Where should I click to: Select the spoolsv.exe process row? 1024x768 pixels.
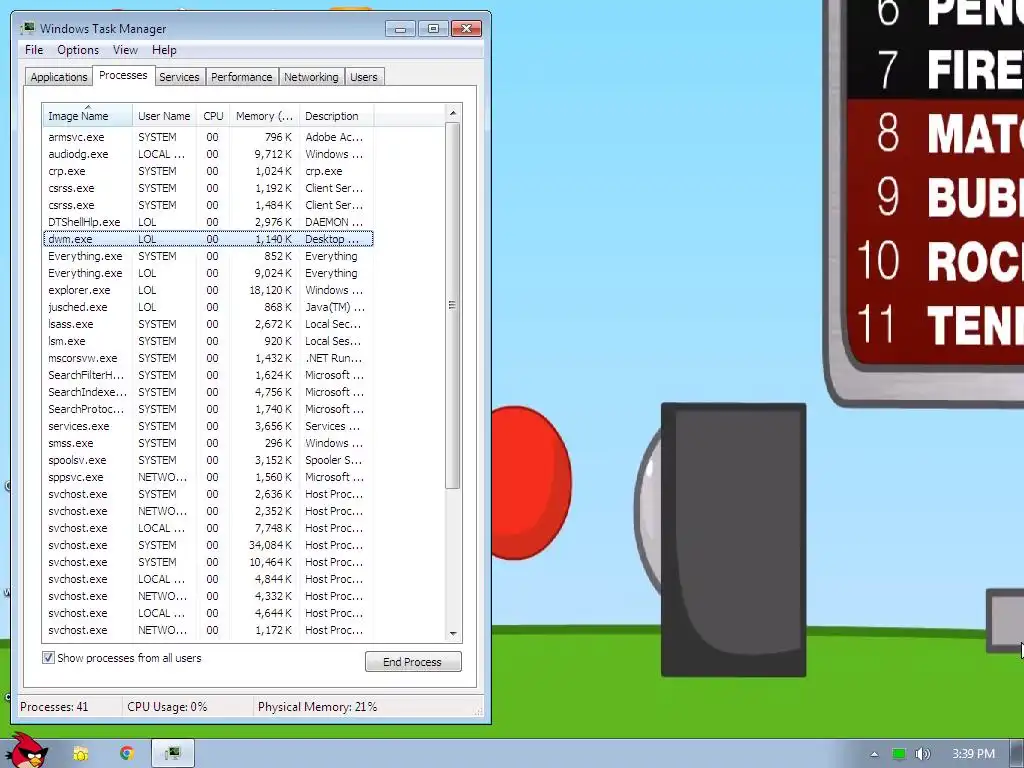pyautogui.click(x=208, y=460)
